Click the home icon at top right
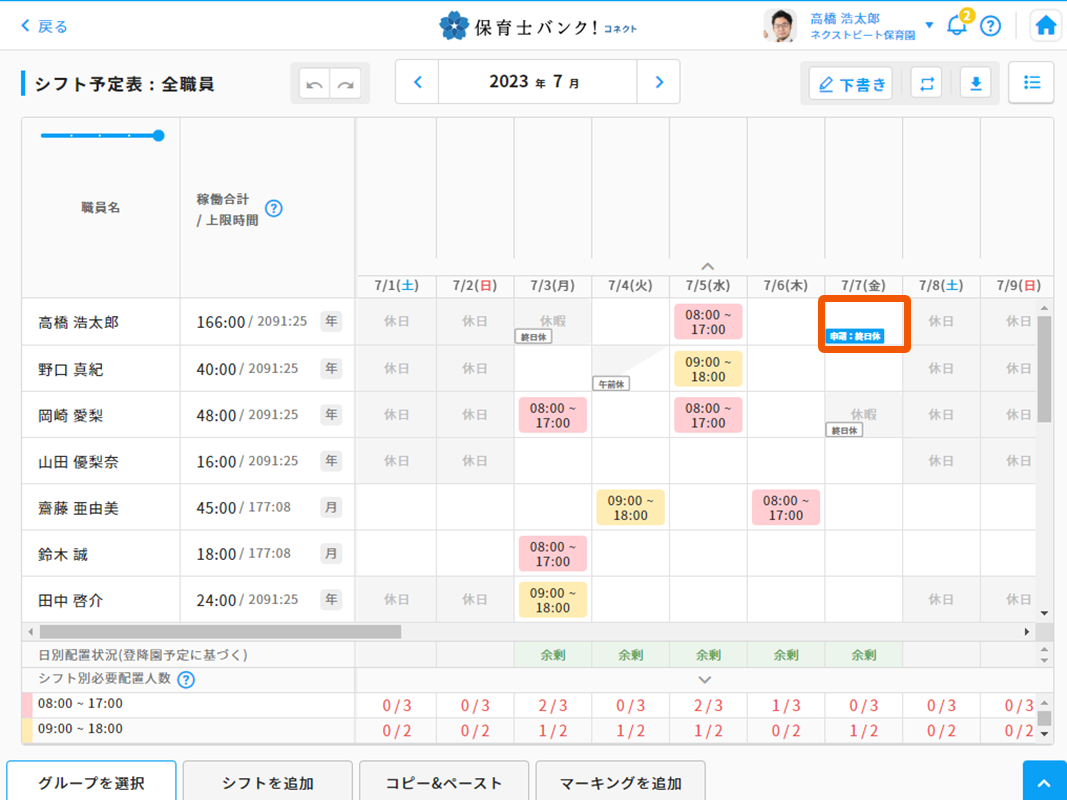 coord(1045,23)
